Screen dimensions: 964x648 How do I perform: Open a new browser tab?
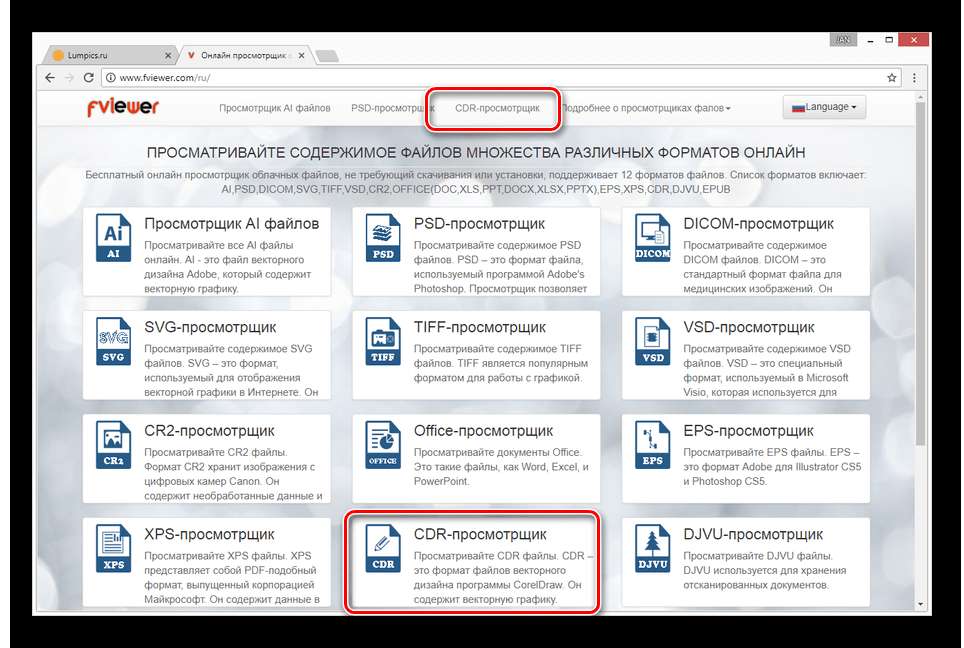(x=326, y=56)
